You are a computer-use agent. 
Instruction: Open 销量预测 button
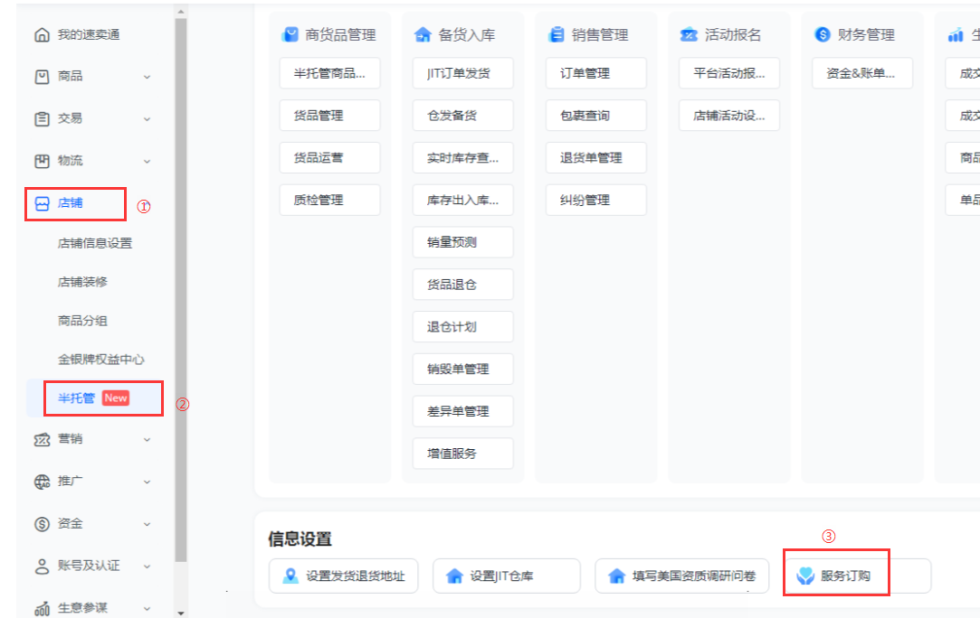pos(462,242)
